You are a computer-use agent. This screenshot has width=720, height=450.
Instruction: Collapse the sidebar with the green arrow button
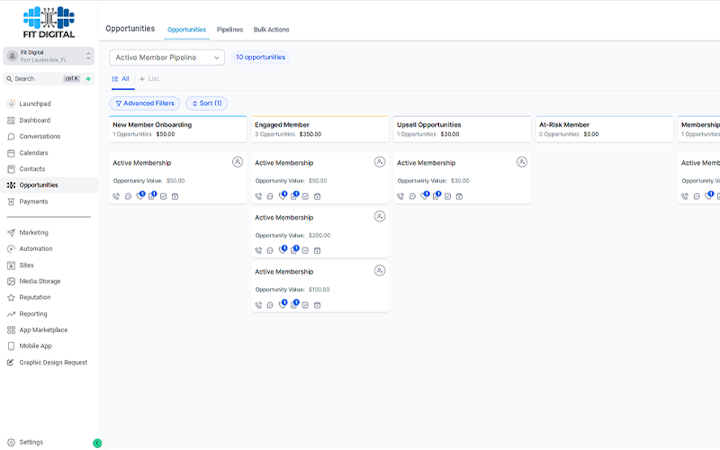click(x=97, y=442)
